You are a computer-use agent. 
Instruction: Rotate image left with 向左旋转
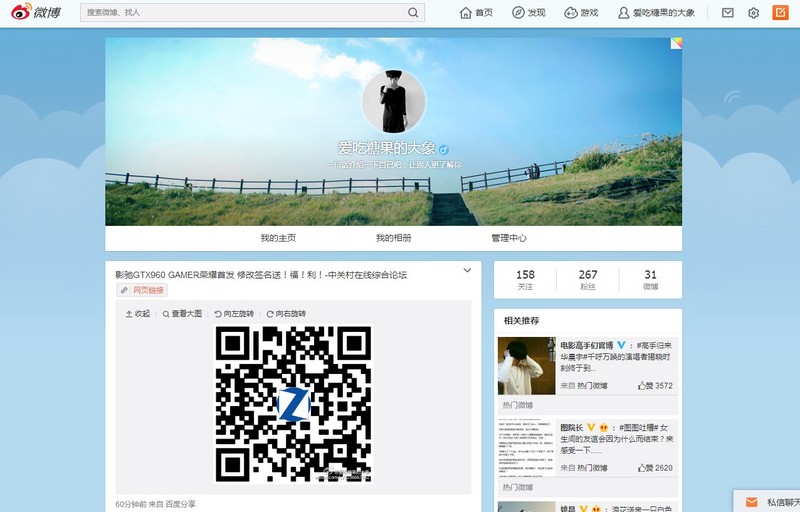(234, 314)
